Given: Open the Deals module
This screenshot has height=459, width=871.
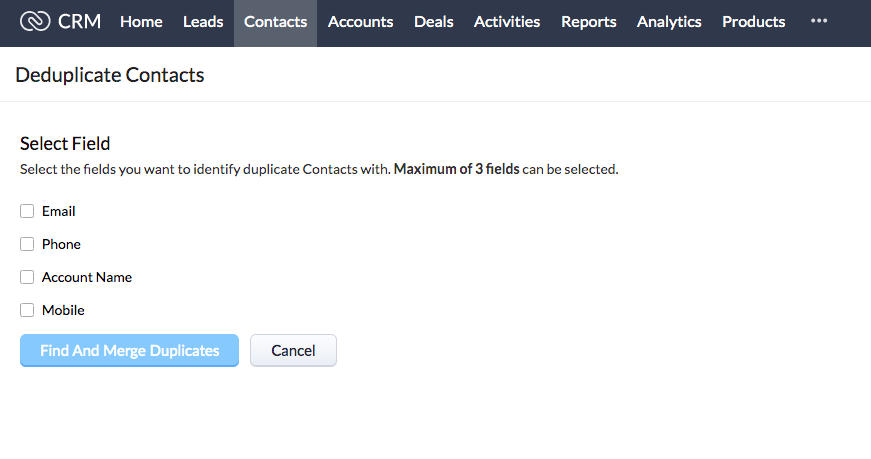Looking at the screenshot, I should (x=434, y=22).
